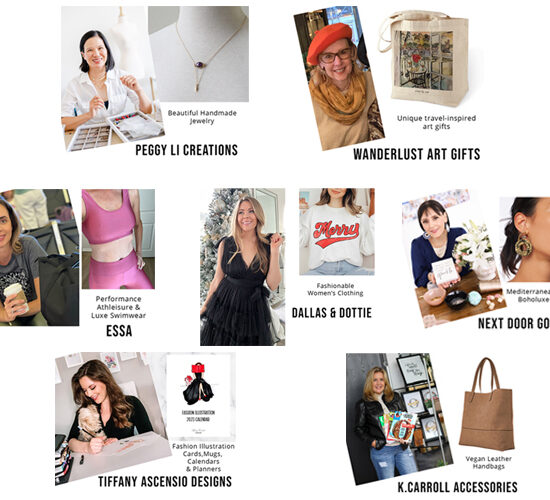Viewport: 550px width, 500px height.
Task: Select the woman holding coffee cup photo
Action: point(39,258)
